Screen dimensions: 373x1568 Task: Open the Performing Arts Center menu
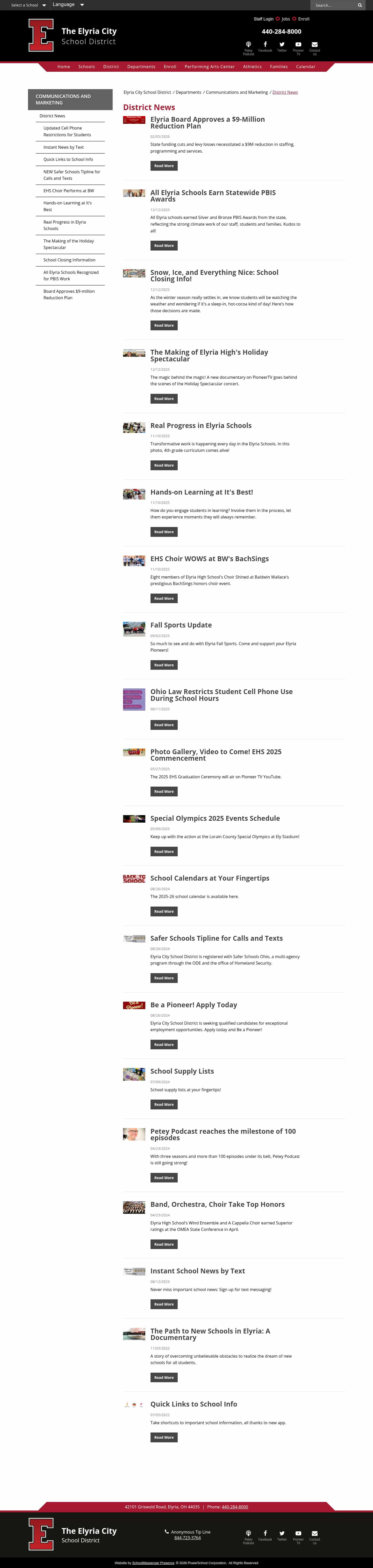[x=209, y=67]
